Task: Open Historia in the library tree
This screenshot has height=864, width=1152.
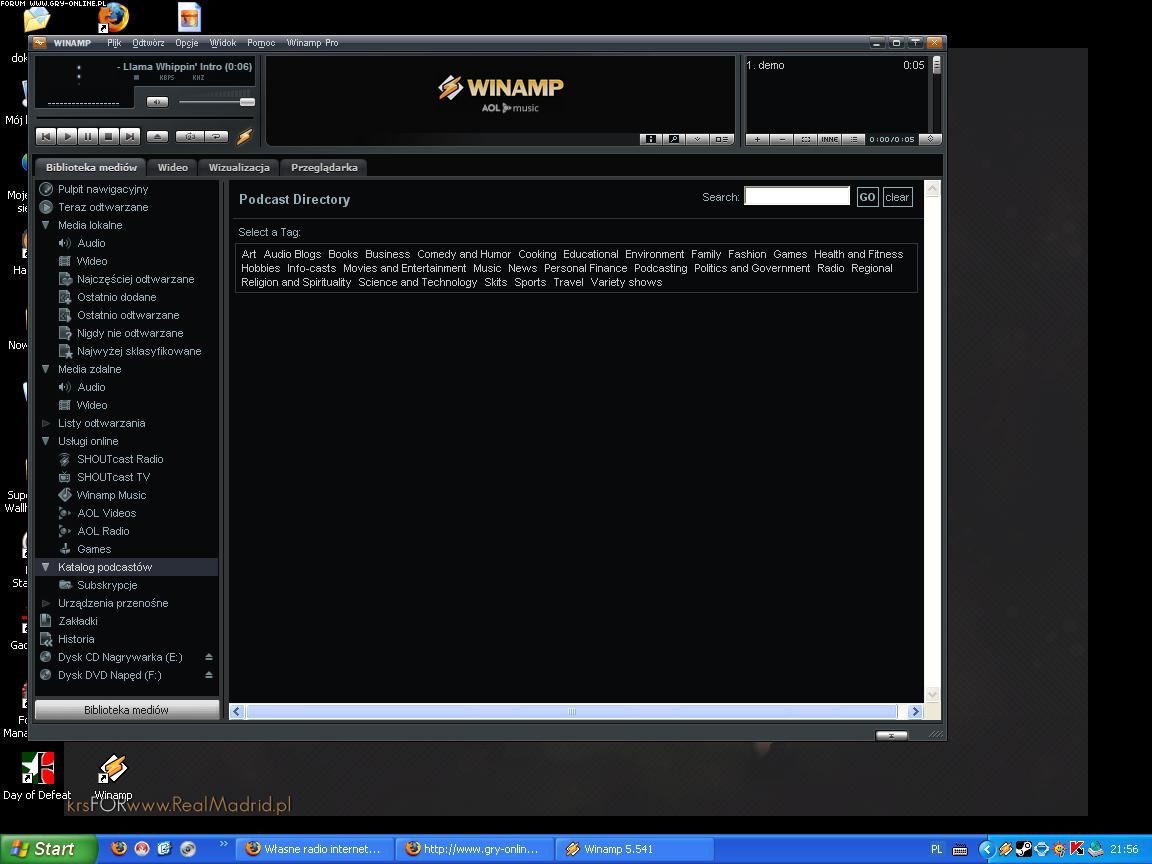Action: click(76, 639)
